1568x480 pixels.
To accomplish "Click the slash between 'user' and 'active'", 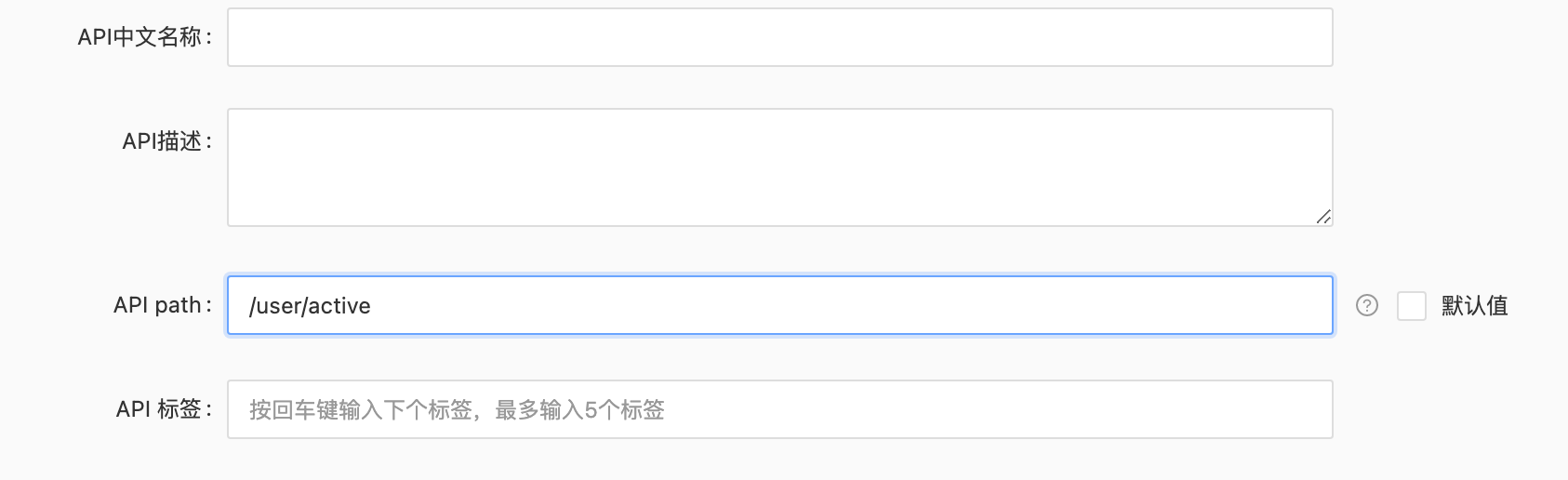I will (x=303, y=306).
